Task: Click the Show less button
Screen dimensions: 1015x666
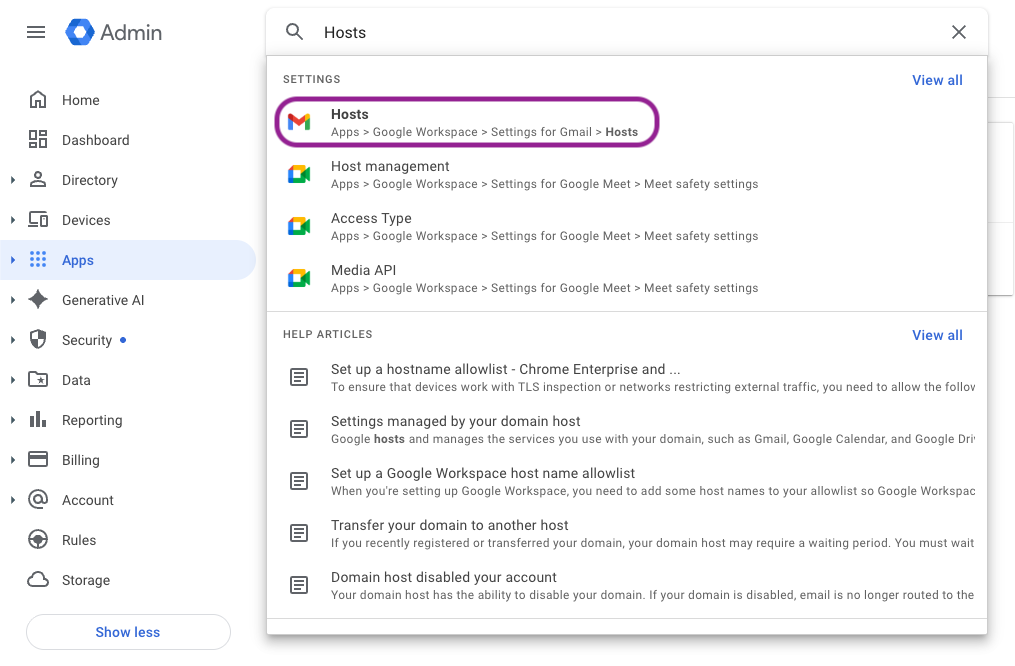Action: (128, 632)
